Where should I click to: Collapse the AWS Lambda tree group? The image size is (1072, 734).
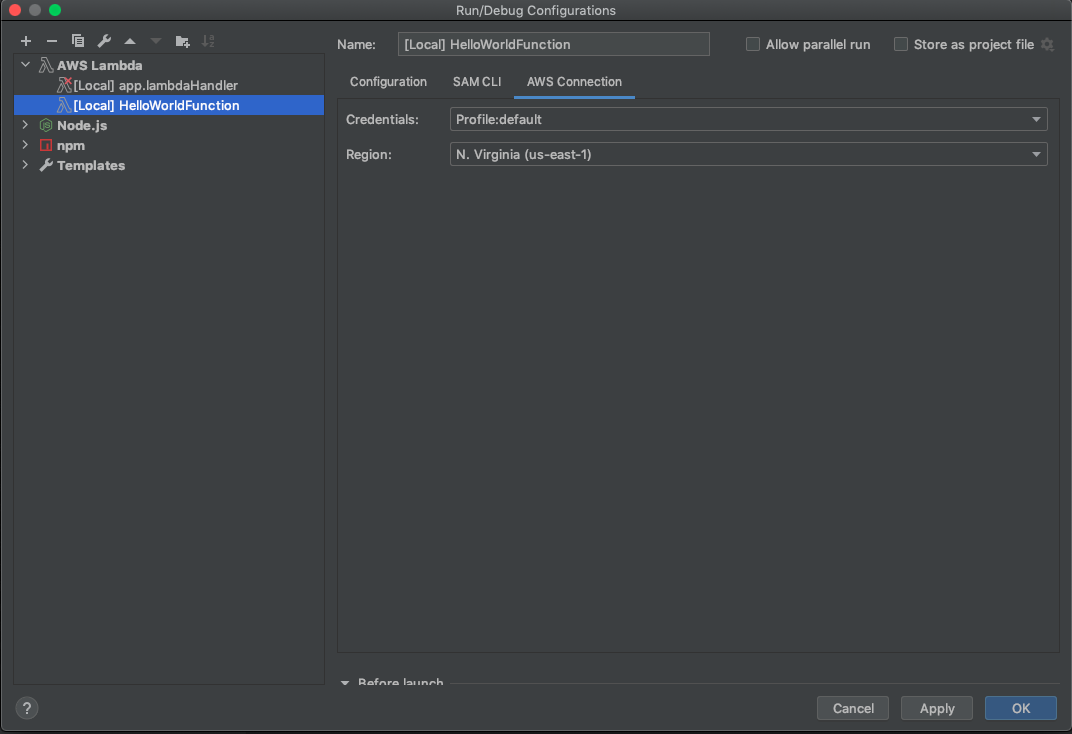(25, 65)
